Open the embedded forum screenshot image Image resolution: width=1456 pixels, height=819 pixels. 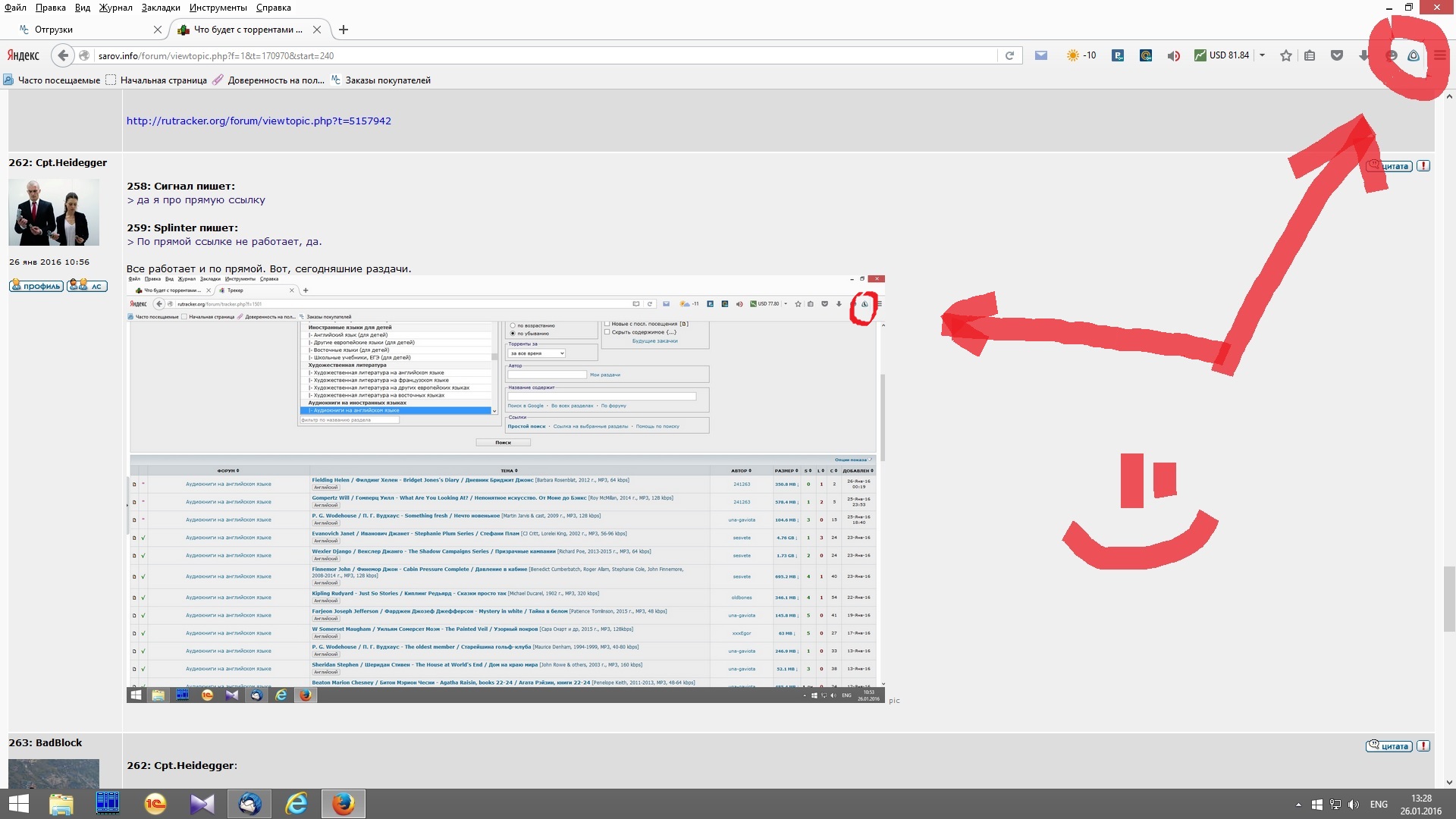(x=505, y=489)
